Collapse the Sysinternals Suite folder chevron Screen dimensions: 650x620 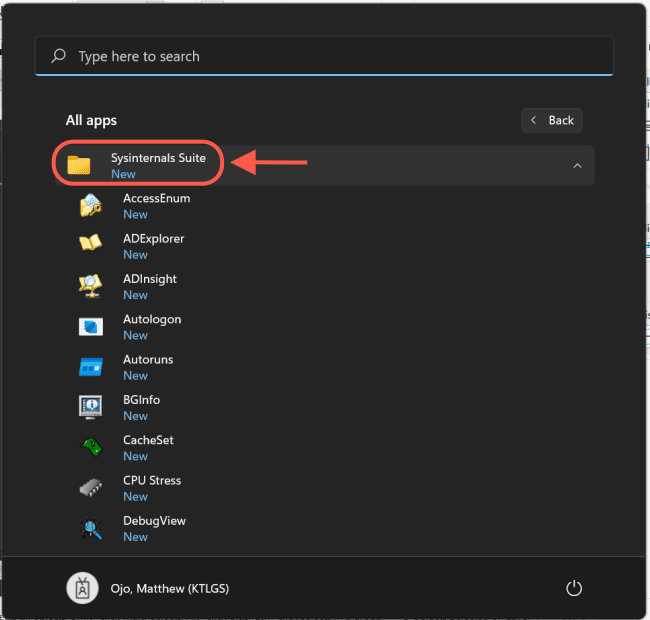point(577,166)
